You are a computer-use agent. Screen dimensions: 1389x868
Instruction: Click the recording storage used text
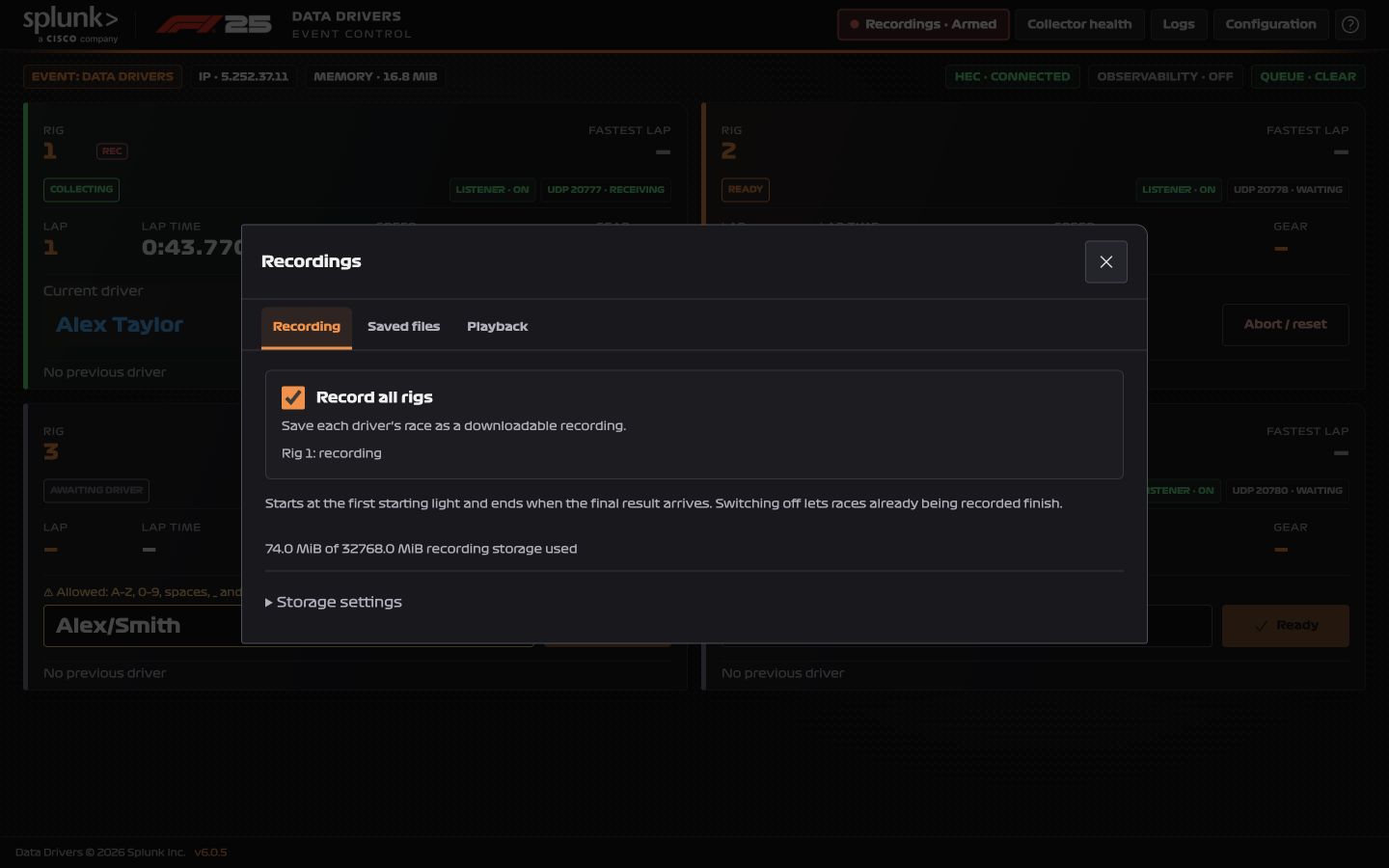click(x=422, y=549)
